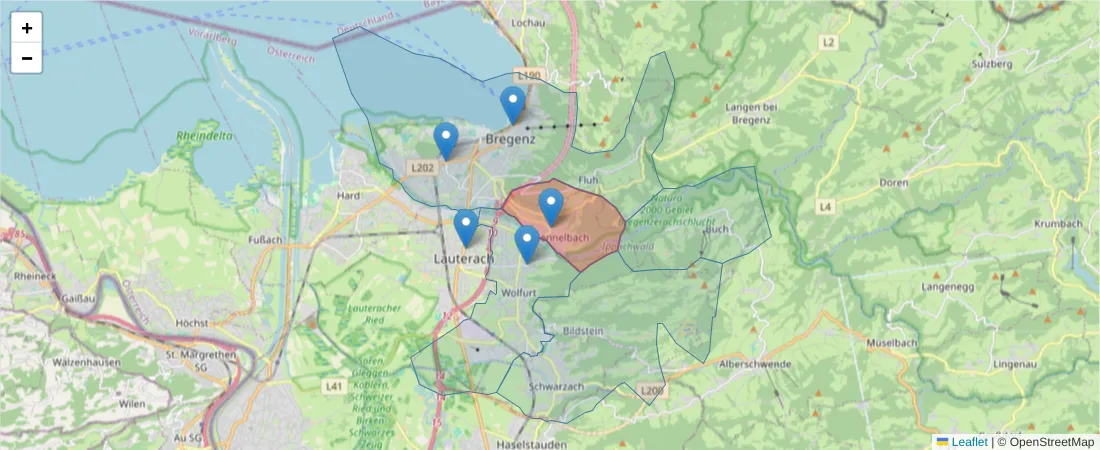Image resolution: width=1100 pixels, height=450 pixels.
Task: Click the Fluh label
Action: (588, 180)
